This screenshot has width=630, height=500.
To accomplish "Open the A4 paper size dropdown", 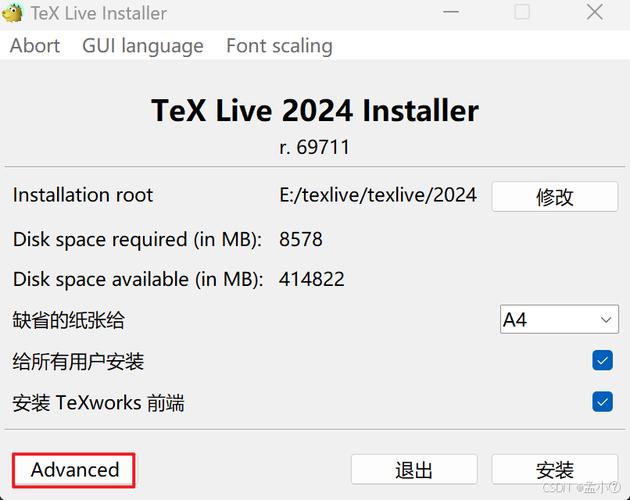I will point(559,319).
